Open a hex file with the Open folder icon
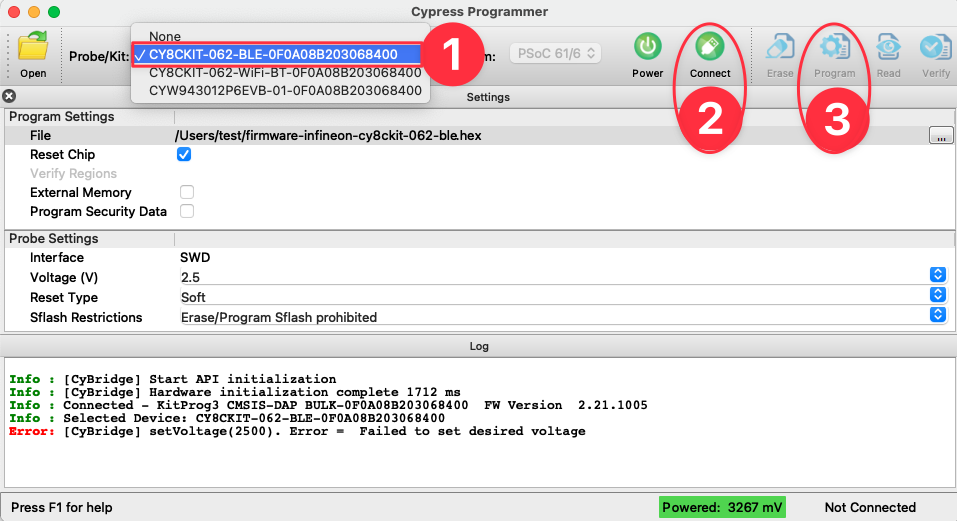 coord(33,48)
